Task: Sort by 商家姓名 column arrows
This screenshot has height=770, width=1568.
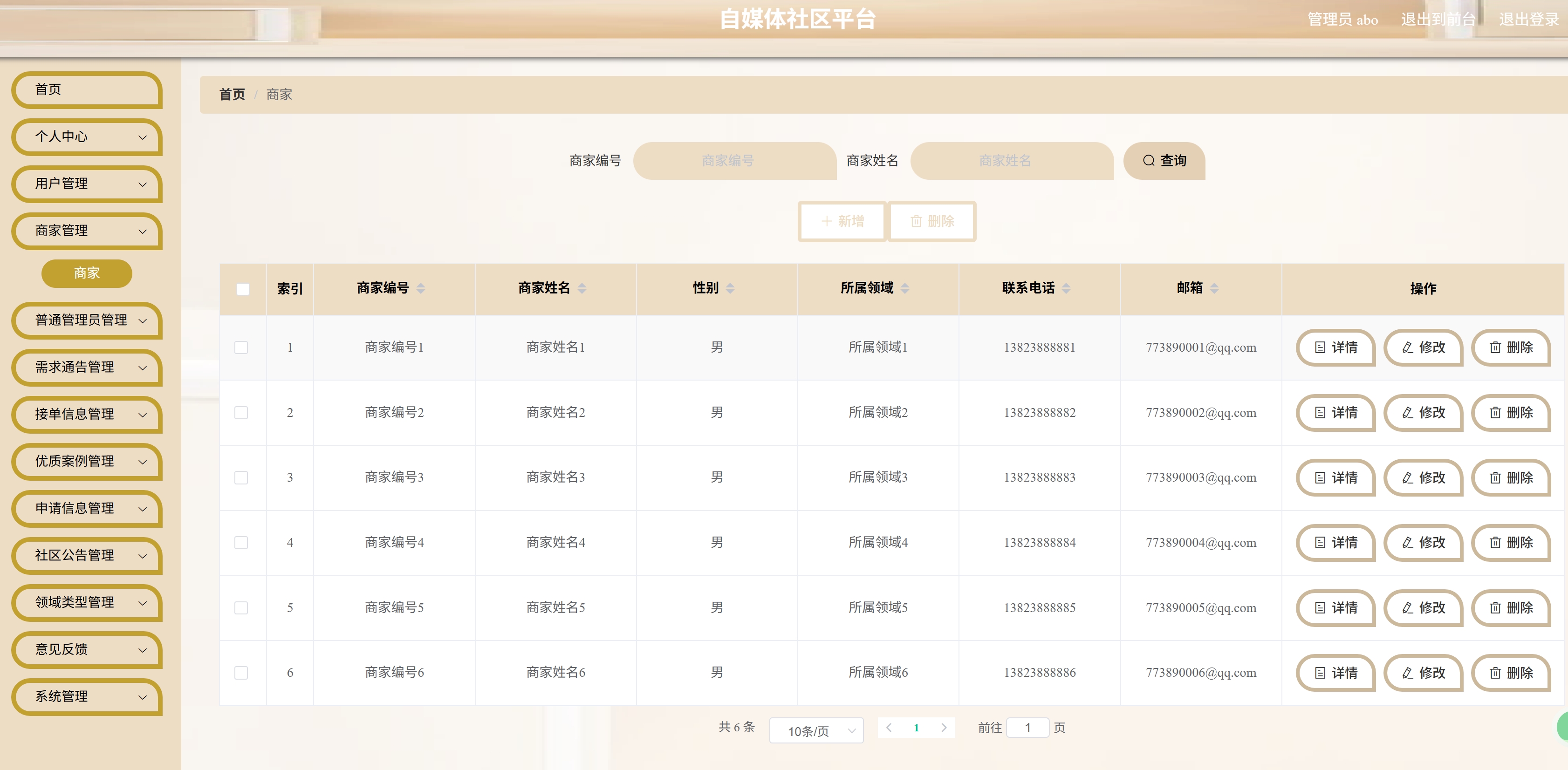Action: point(582,288)
